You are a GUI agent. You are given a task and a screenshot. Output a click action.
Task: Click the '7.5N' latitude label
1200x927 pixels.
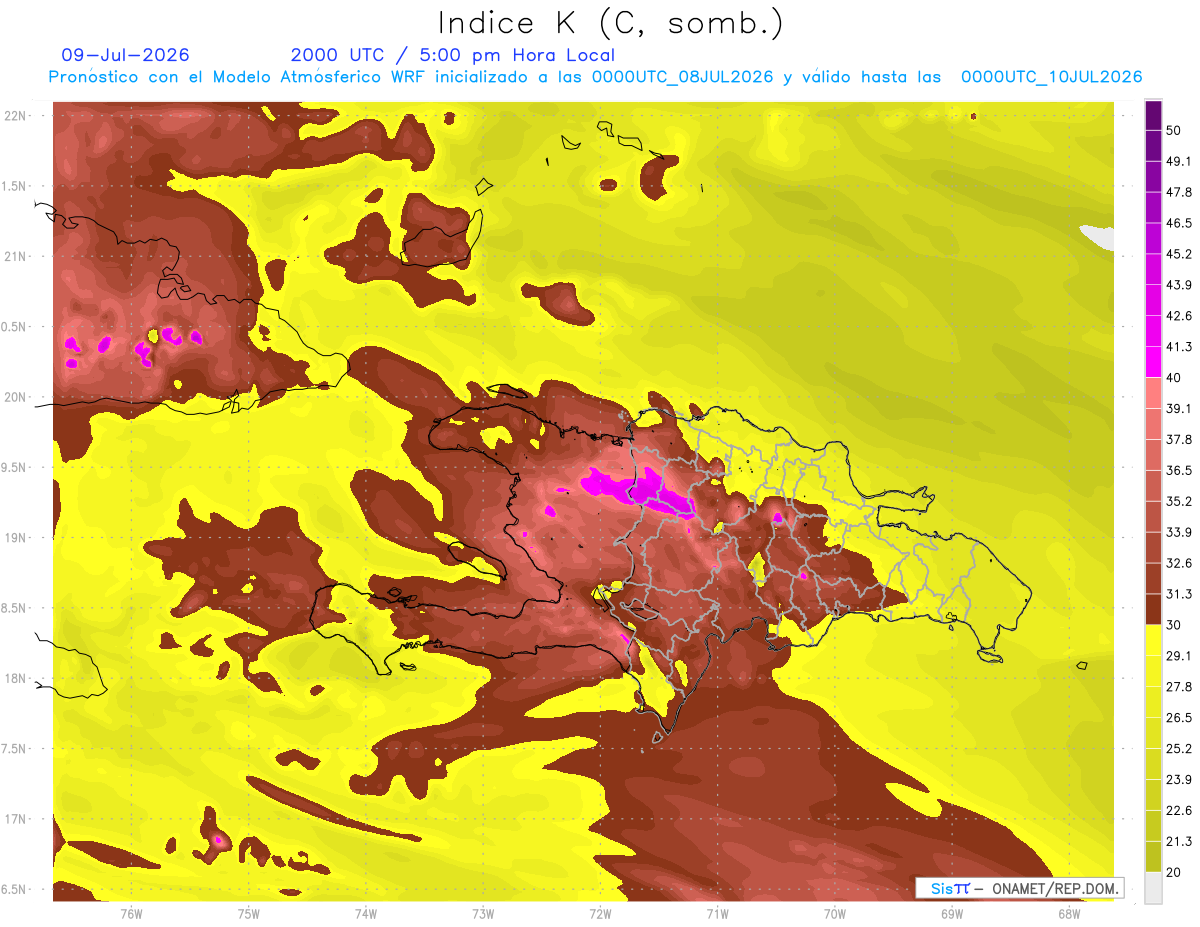coord(15,749)
